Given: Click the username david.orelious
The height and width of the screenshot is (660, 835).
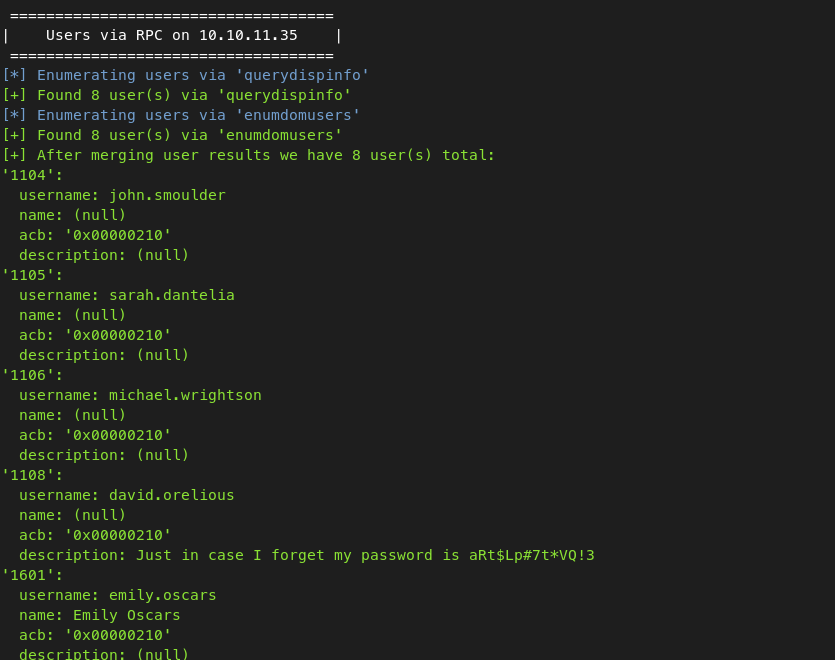Looking at the screenshot, I should coord(171,495).
